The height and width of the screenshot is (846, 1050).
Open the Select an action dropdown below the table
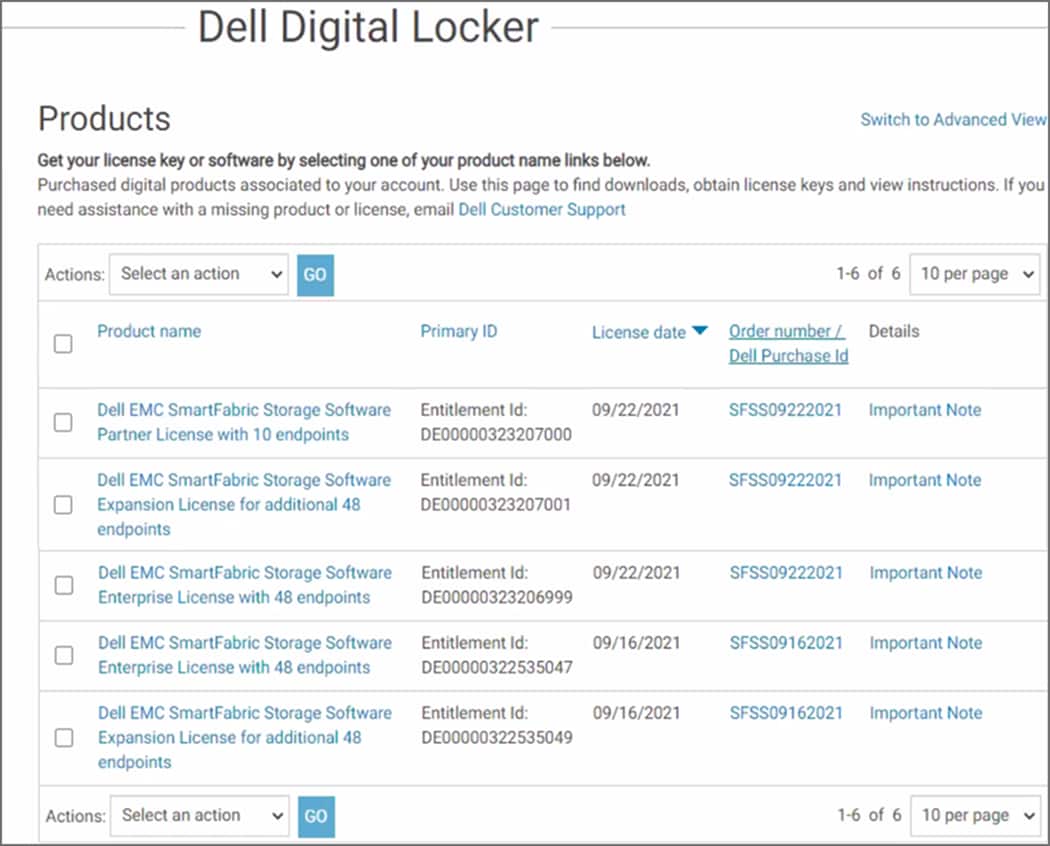(x=200, y=816)
